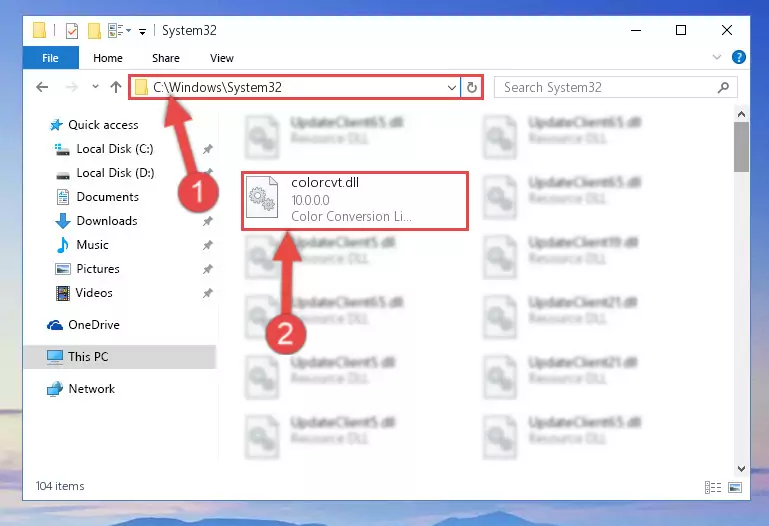
Task: Click the 10.0.0.0 version text
Action: point(310,200)
